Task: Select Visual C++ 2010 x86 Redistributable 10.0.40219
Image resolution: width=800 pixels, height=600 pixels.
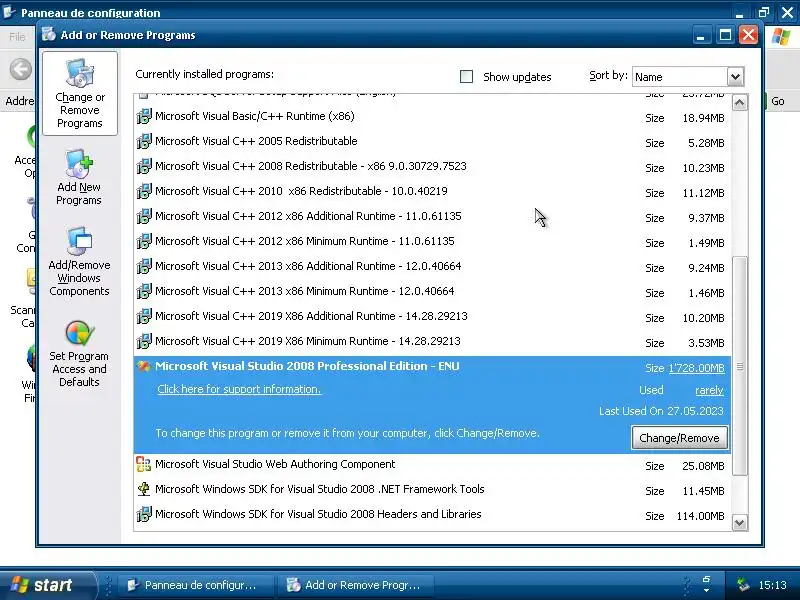Action: click(x=432, y=191)
